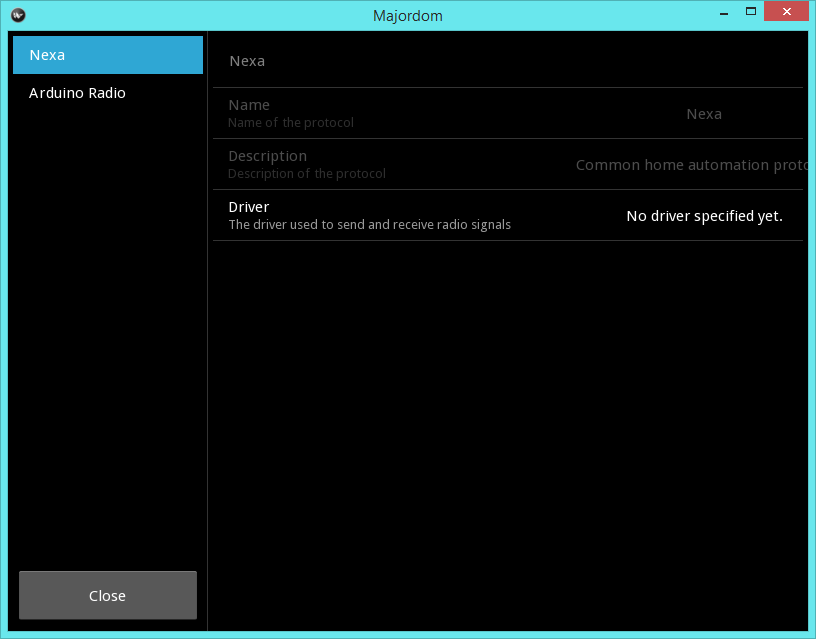Screen dimensions: 816x639
Task: Click the Majordom app icon in title bar
Action: (18, 15)
